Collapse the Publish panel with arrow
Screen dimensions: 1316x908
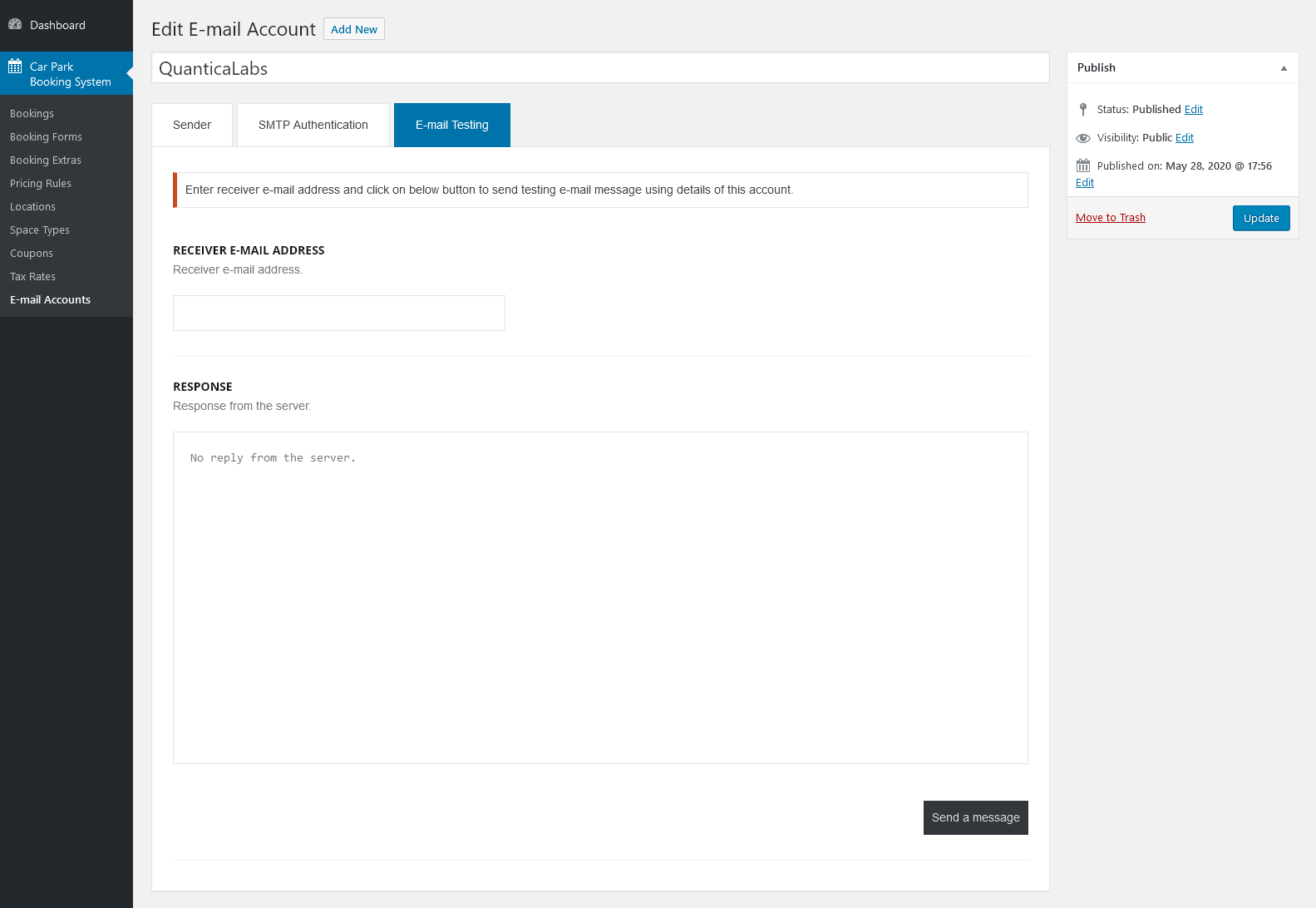click(1284, 68)
